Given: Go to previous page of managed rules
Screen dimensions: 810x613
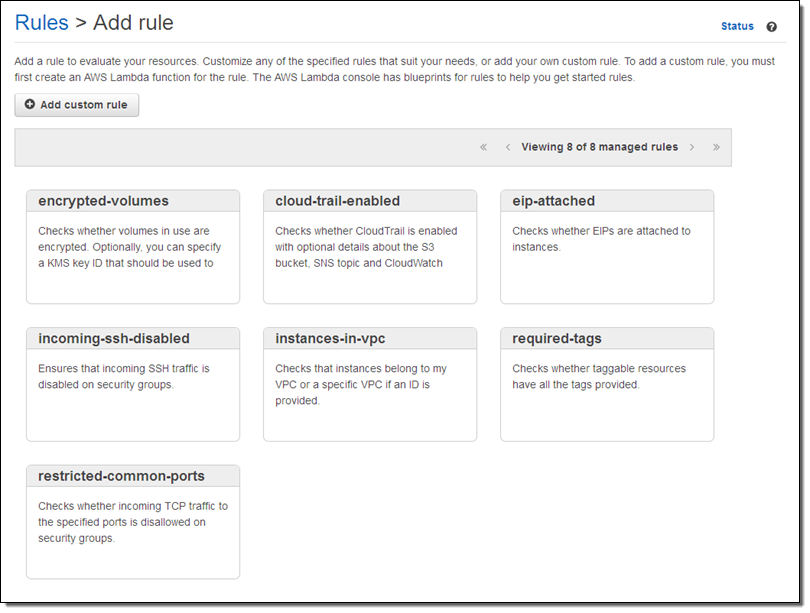Looking at the screenshot, I should point(508,147).
